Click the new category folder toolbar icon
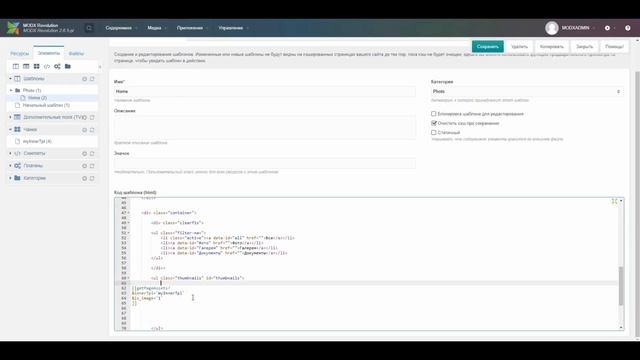This screenshot has width=640, height=360. [68, 66]
